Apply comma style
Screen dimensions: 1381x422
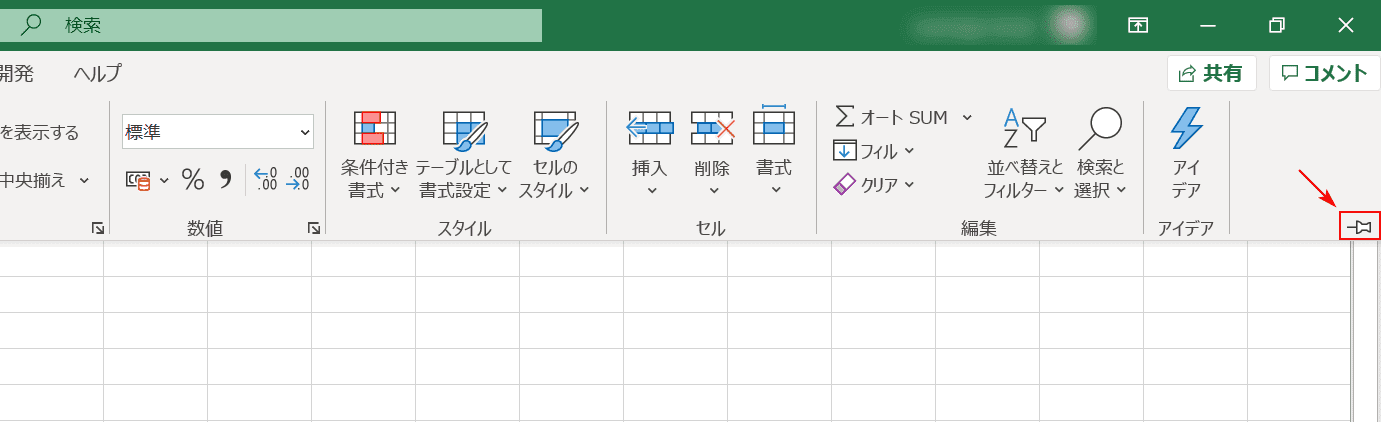[225, 180]
